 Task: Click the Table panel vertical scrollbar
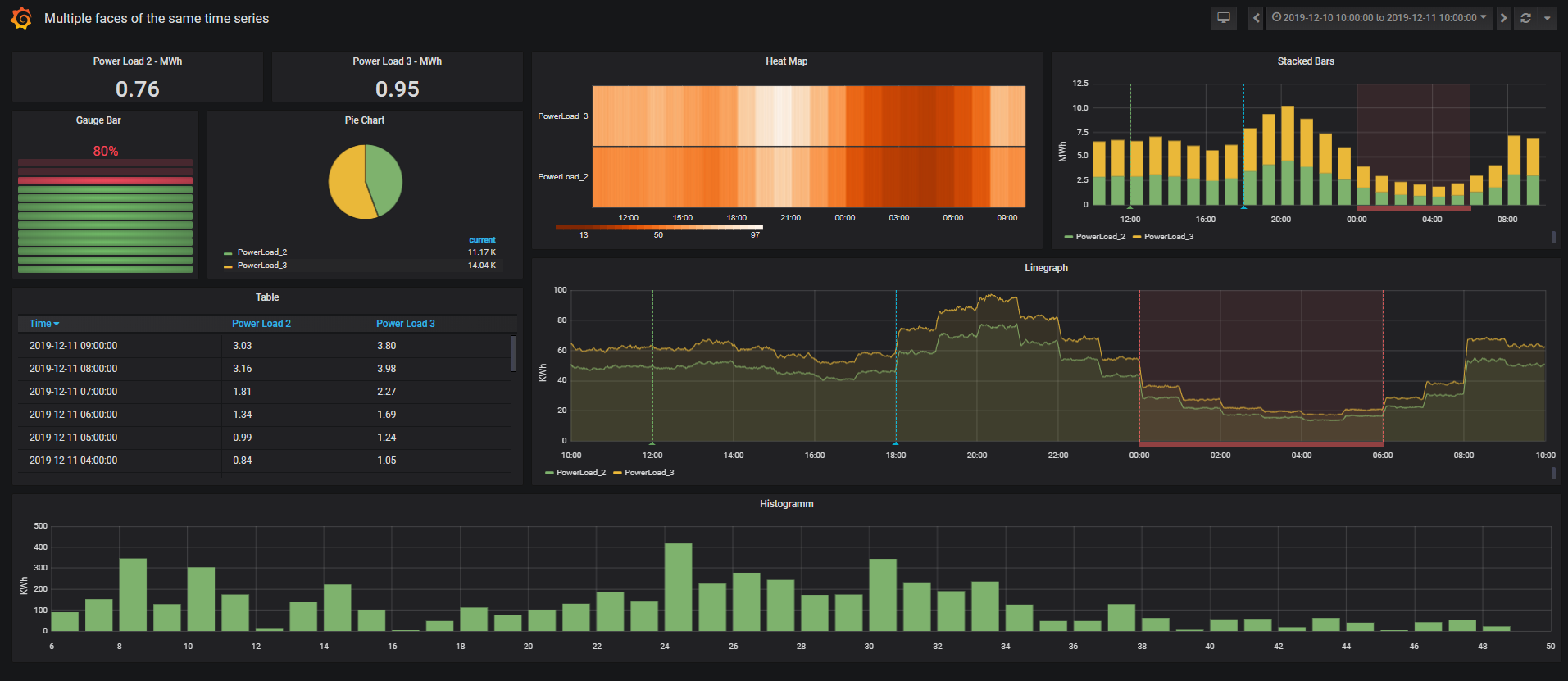click(513, 353)
